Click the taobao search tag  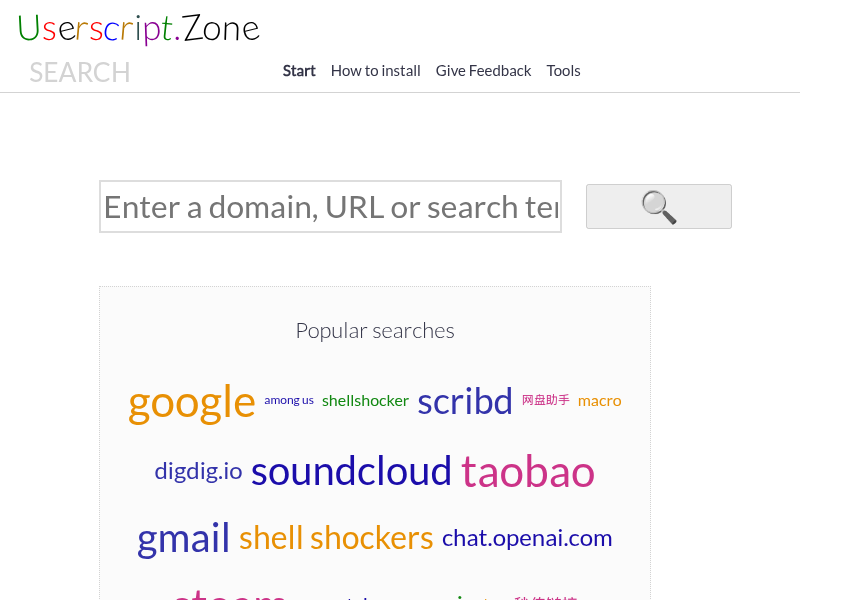(528, 472)
